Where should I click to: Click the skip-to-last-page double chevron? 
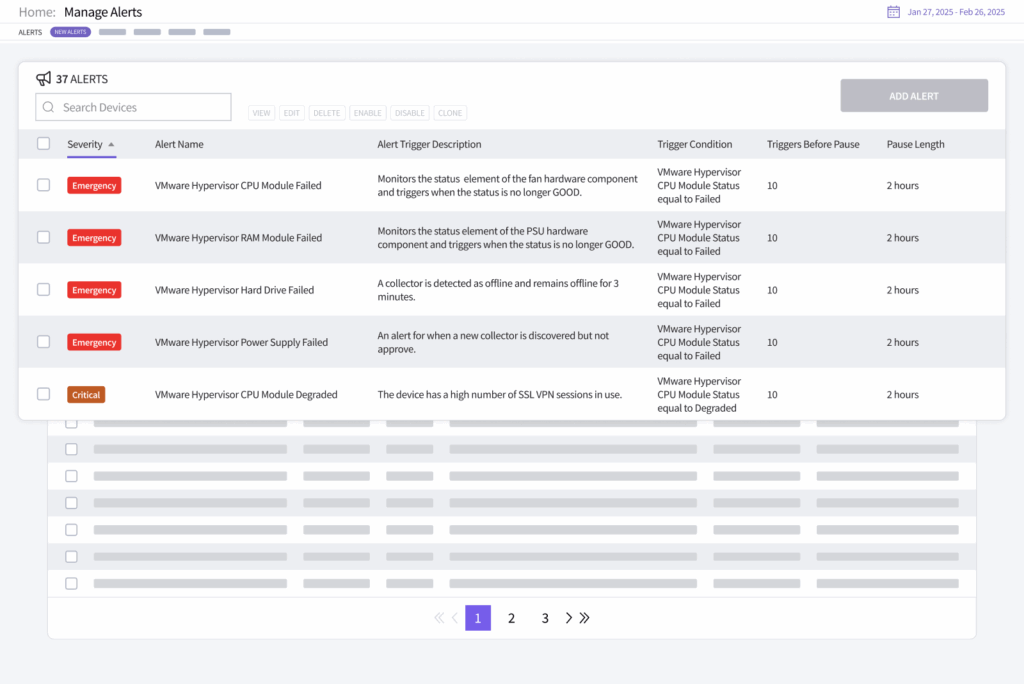[584, 618]
